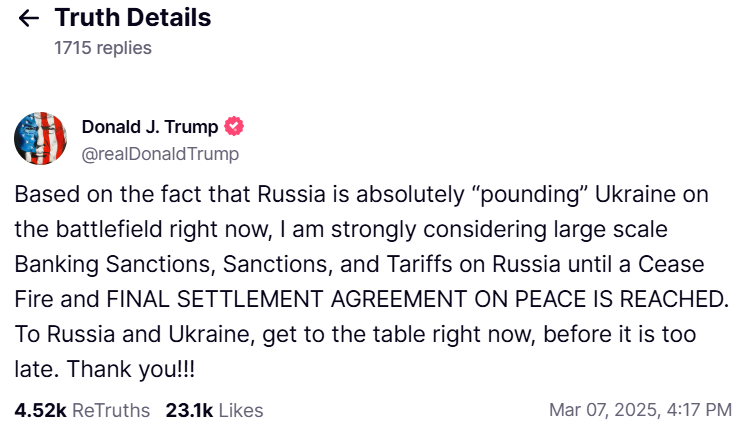
Task: Click the Mar 07, 2025 timestamp
Action: tap(640, 410)
